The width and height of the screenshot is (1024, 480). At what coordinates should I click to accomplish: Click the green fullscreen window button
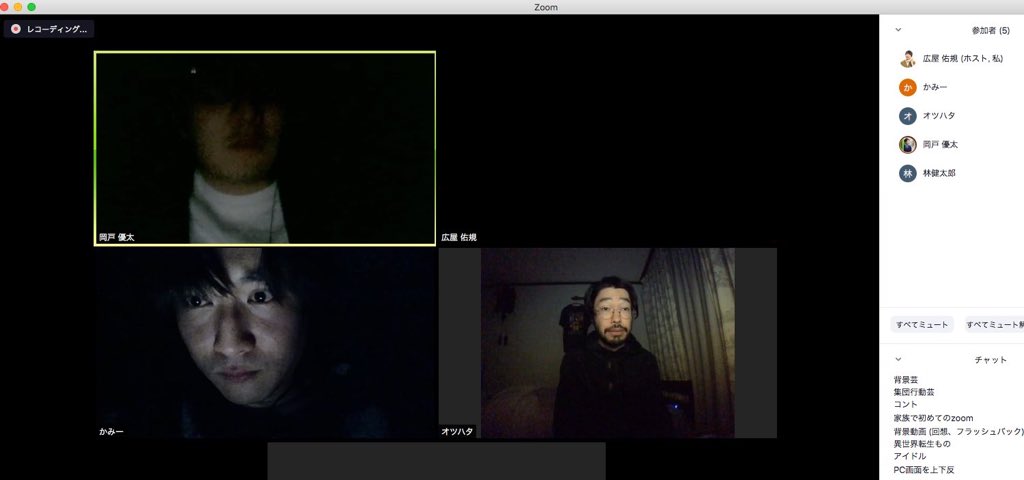point(31,7)
